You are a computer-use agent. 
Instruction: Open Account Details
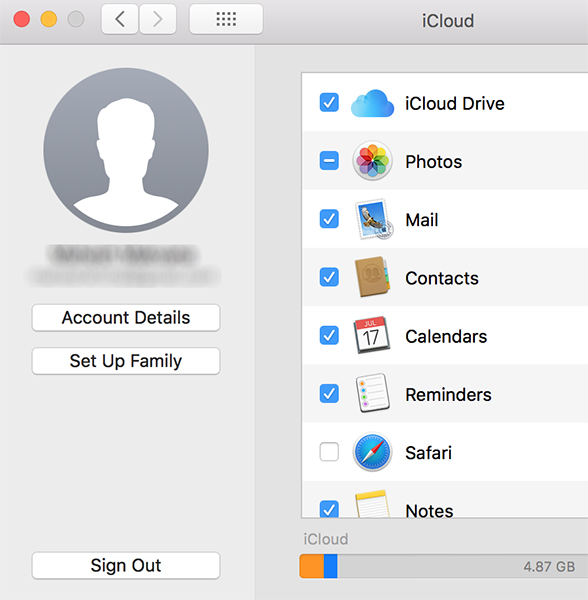pos(126,318)
